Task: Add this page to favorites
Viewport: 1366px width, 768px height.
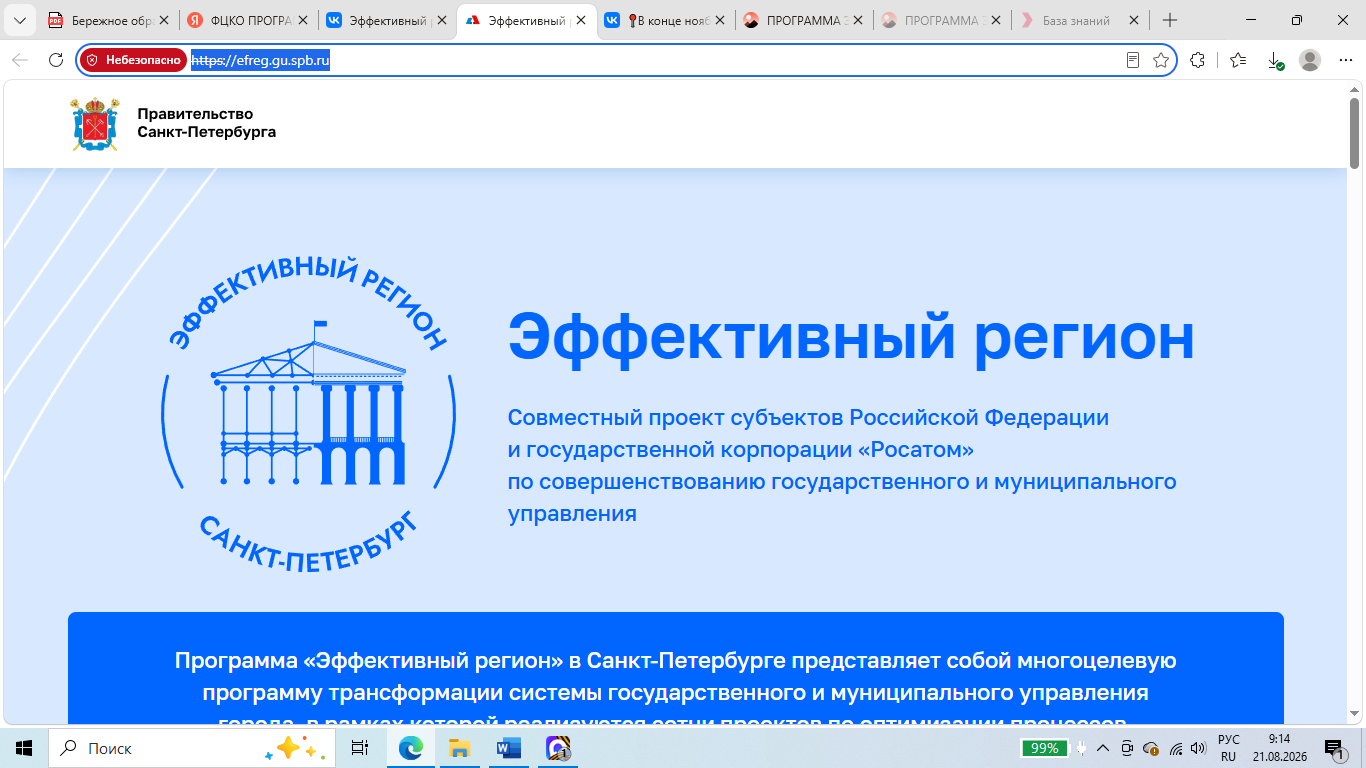Action: pyautogui.click(x=1161, y=60)
